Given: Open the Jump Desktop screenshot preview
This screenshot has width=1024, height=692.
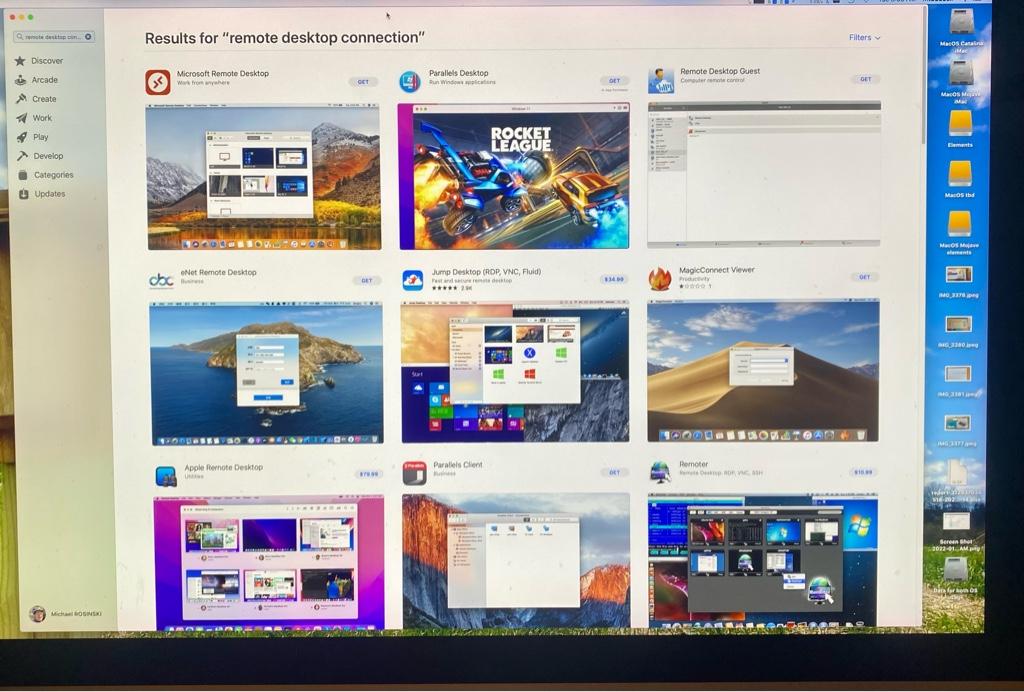Looking at the screenshot, I should 515,371.
